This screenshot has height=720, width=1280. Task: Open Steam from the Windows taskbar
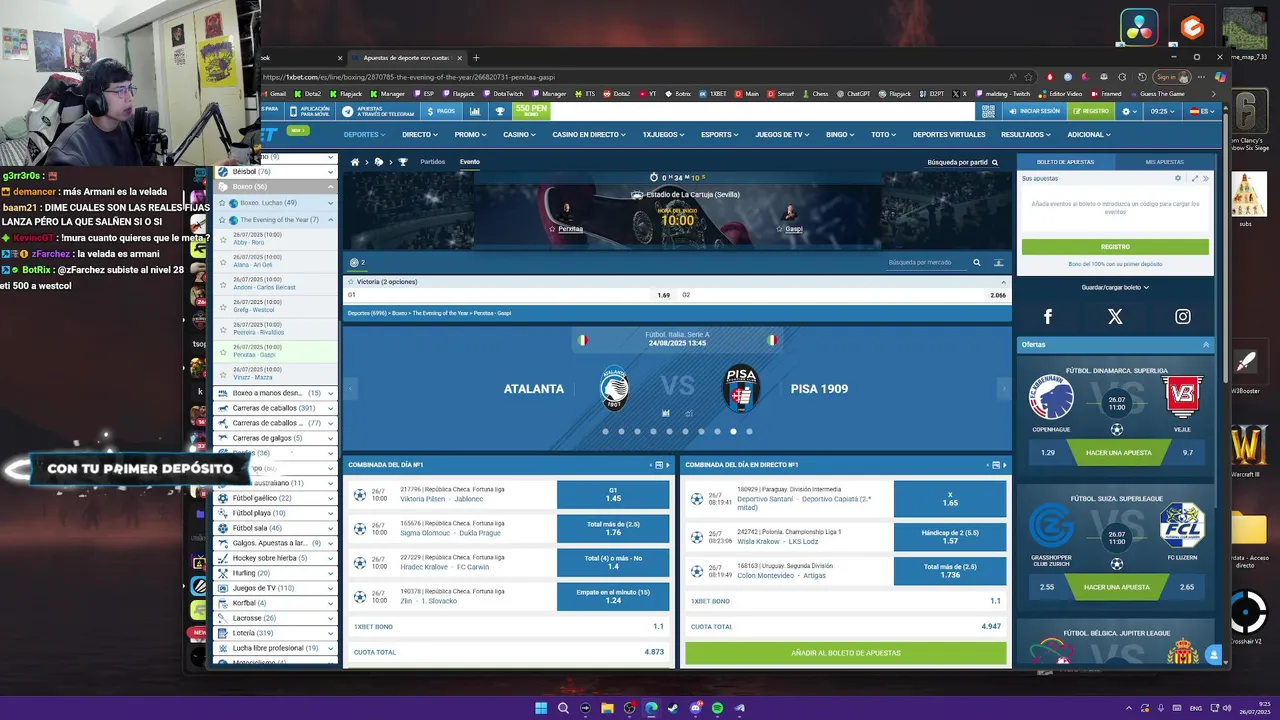(x=673, y=708)
